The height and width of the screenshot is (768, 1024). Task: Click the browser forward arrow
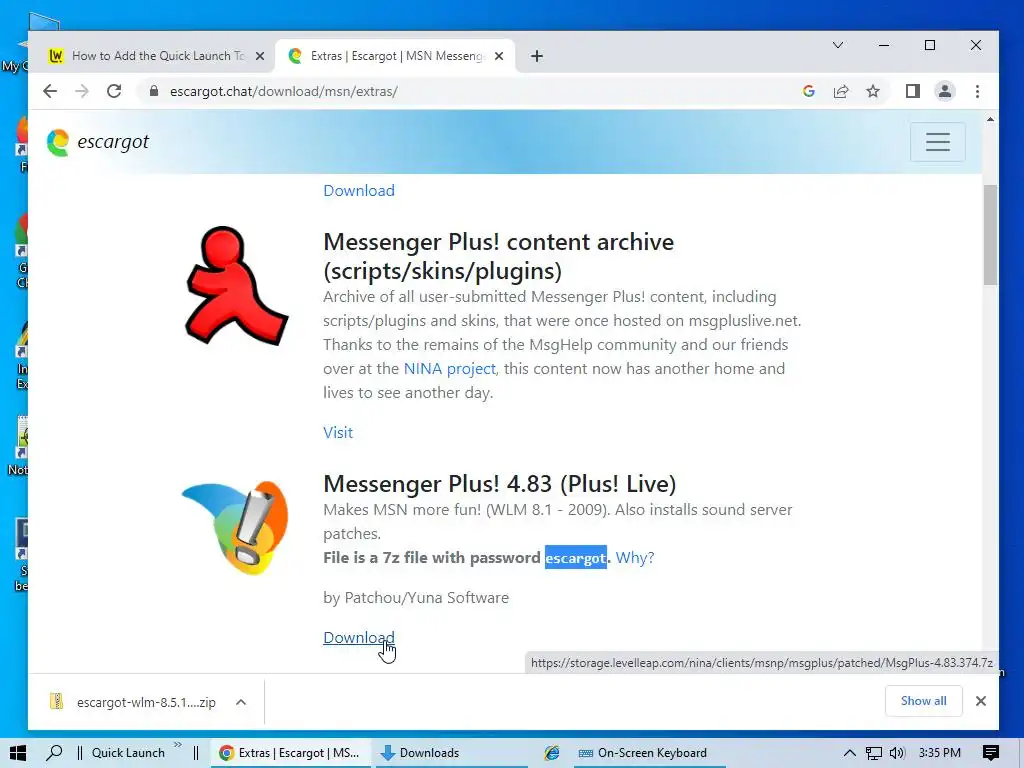(x=82, y=91)
